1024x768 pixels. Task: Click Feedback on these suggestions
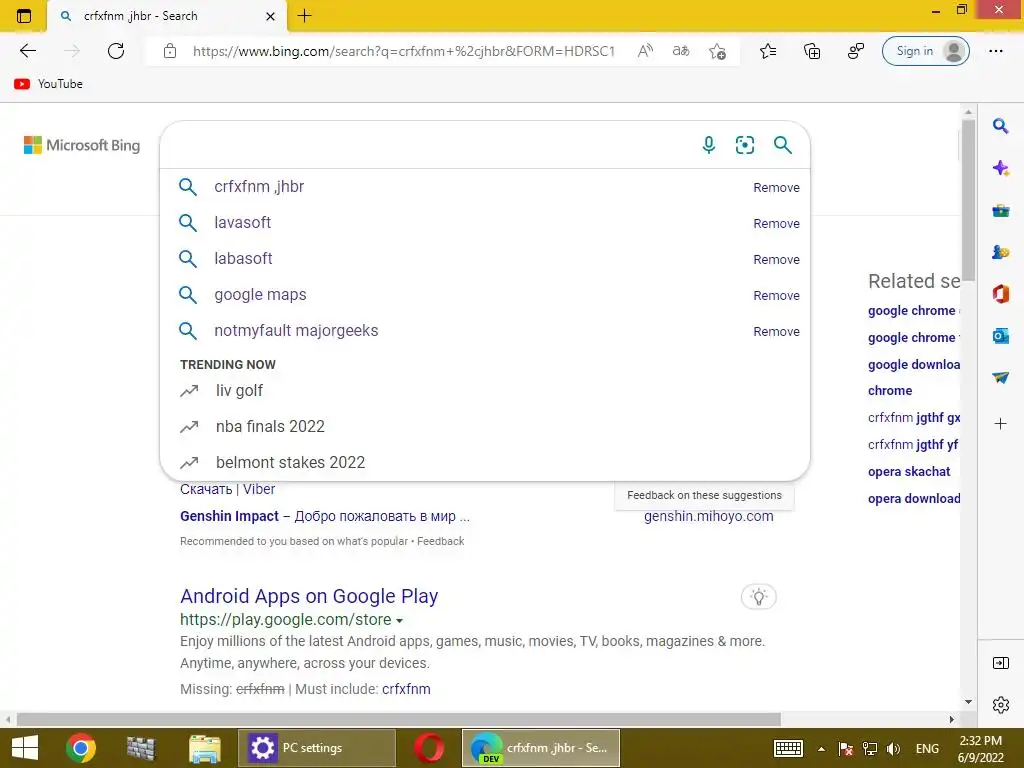(704, 495)
